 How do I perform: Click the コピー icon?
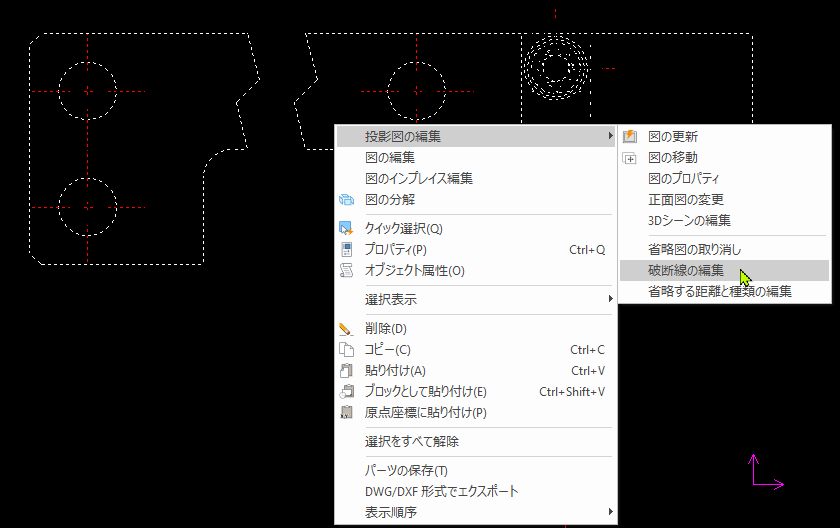pyautogui.click(x=347, y=350)
